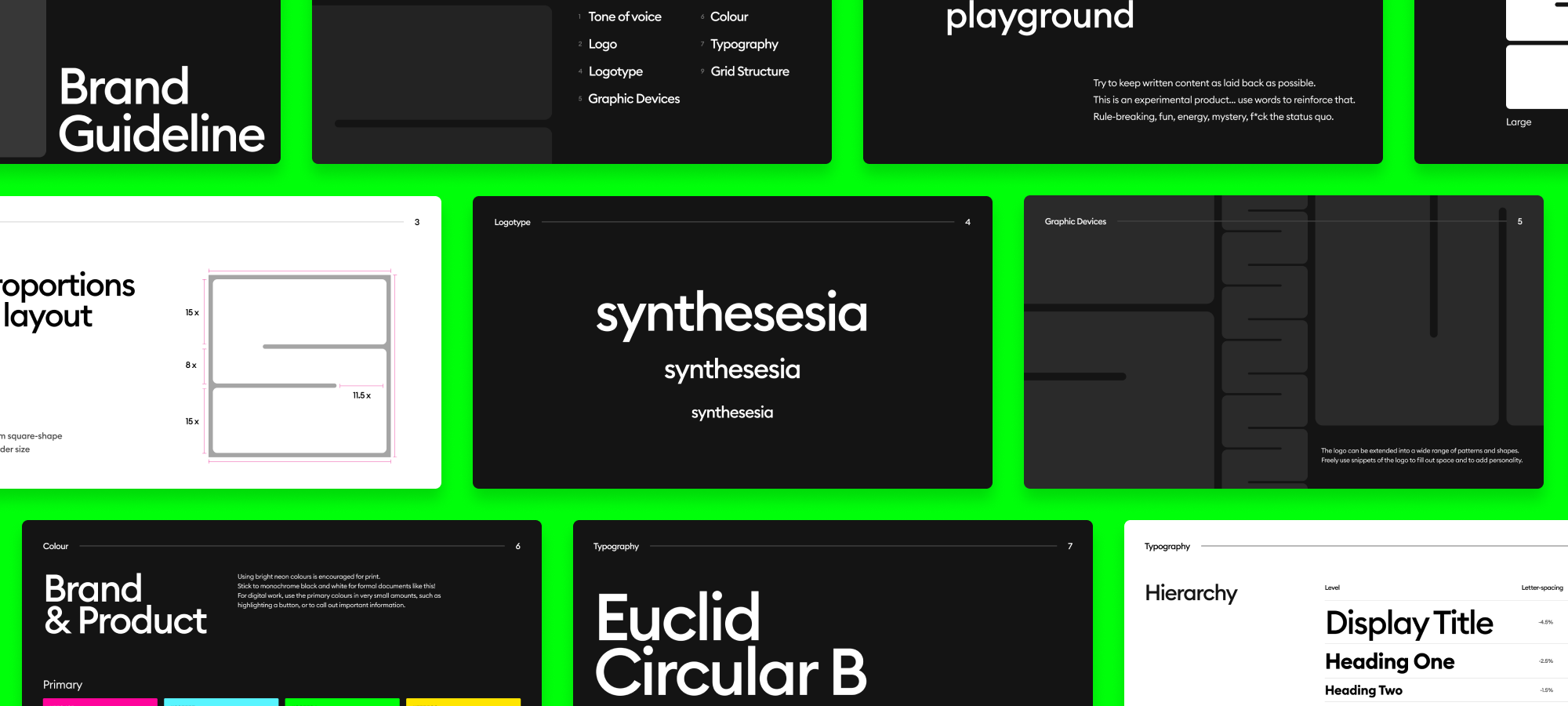Screen dimensions: 1568x706
Task: Click the line "Using bright neon colours is encouraged for print."
Action: pos(309,577)
